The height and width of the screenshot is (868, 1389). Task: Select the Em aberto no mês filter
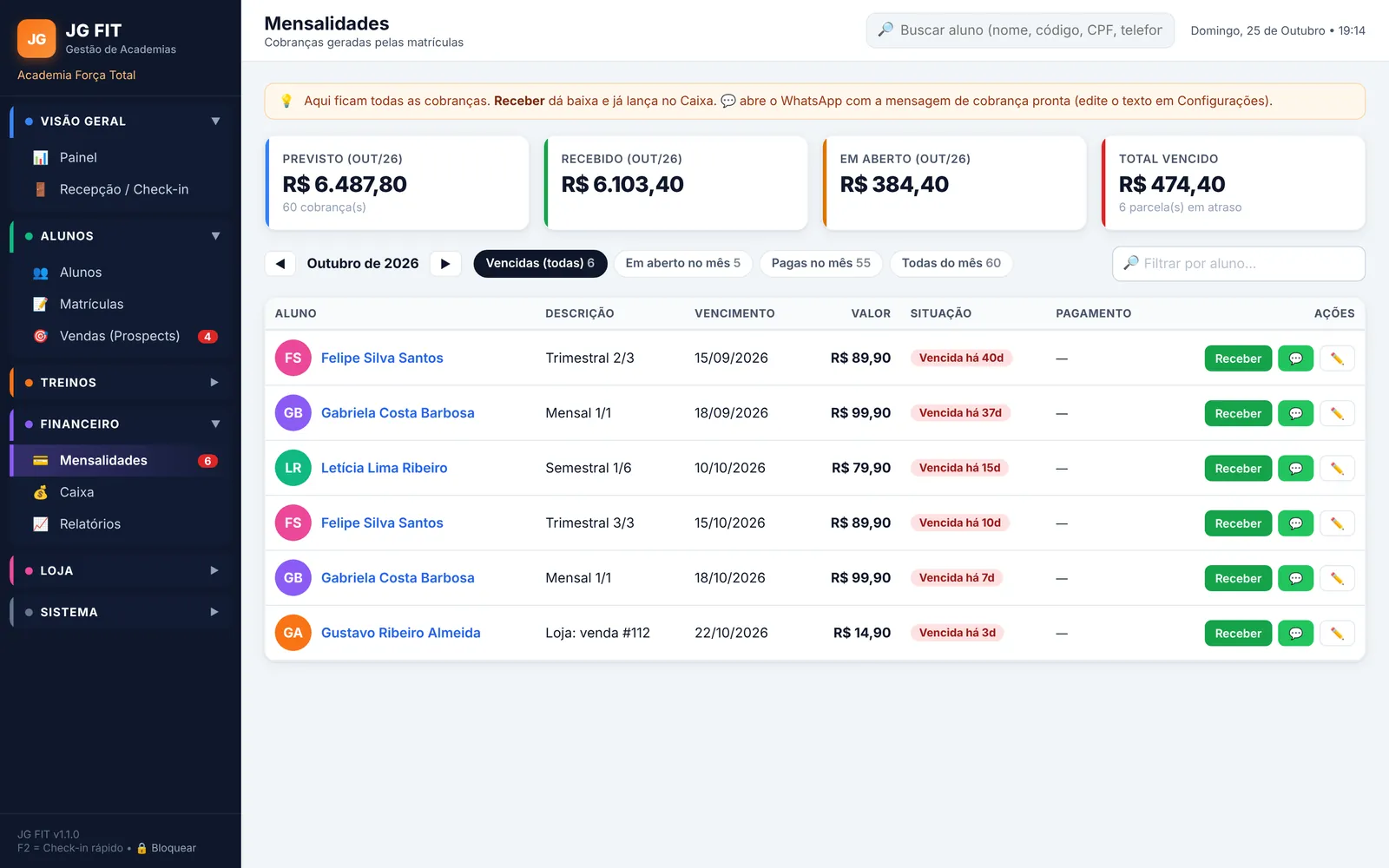683,263
